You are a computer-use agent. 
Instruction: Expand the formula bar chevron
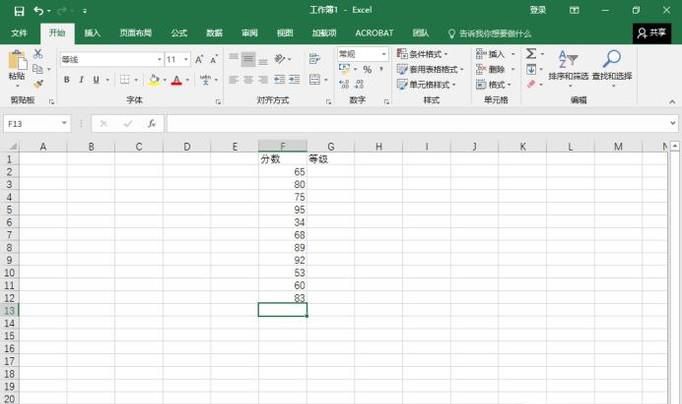pos(673,124)
